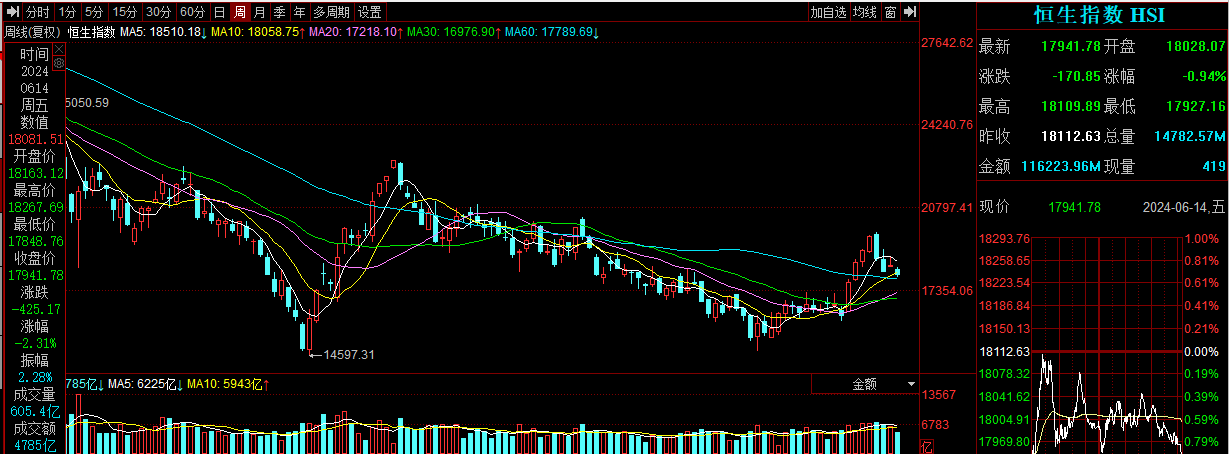Click 最高 value 18109.89
Screen dimensions: 1229x454
(1070, 107)
